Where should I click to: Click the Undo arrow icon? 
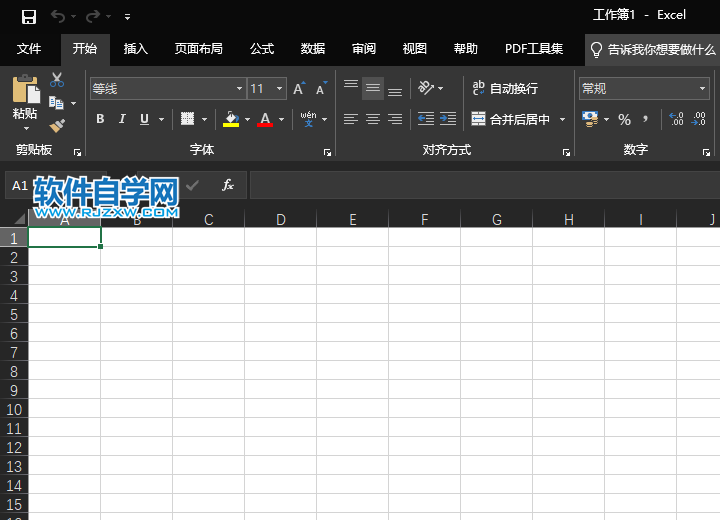coord(58,17)
